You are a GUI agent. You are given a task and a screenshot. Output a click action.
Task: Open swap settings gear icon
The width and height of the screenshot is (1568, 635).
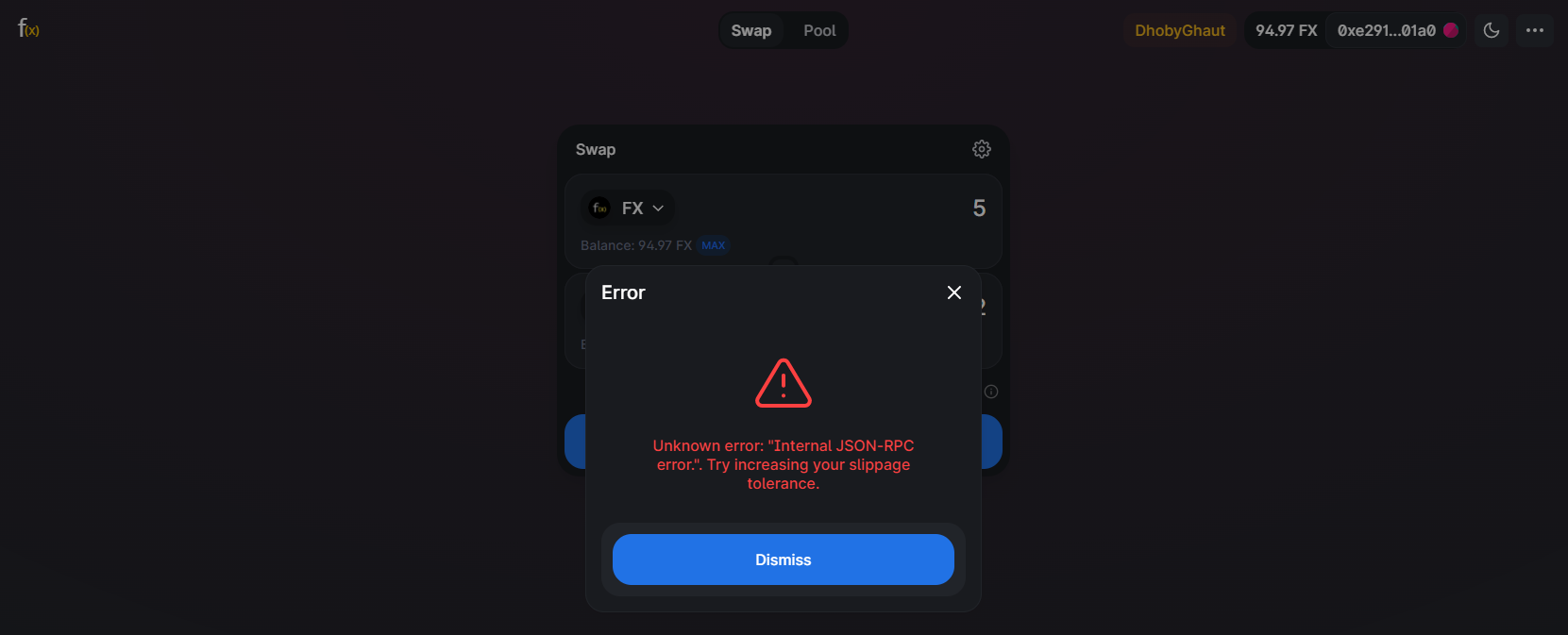[x=982, y=149]
